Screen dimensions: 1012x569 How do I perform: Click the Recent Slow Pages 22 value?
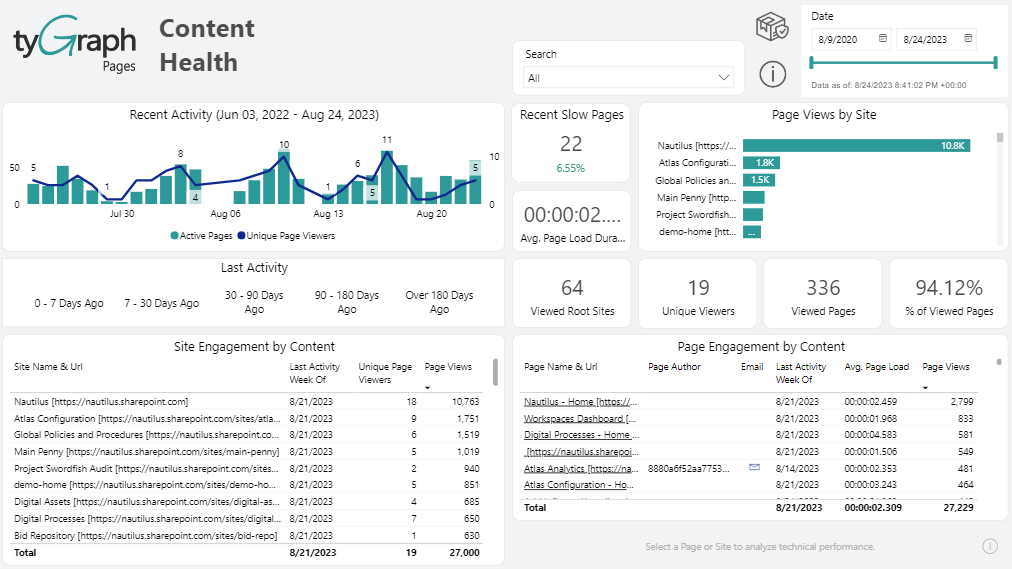(571, 144)
